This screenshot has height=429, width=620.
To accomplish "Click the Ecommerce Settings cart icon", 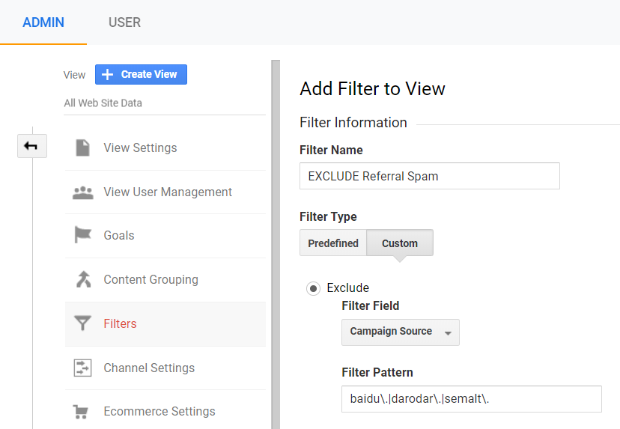I will [x=81, y=412].
